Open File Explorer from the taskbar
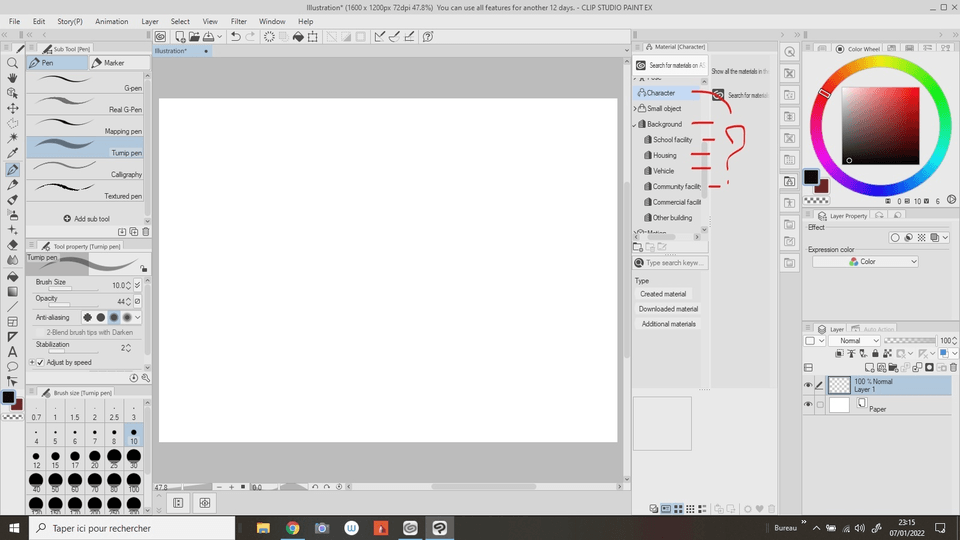The width and height of the screenshot is (960, 540). coord(263,528)
